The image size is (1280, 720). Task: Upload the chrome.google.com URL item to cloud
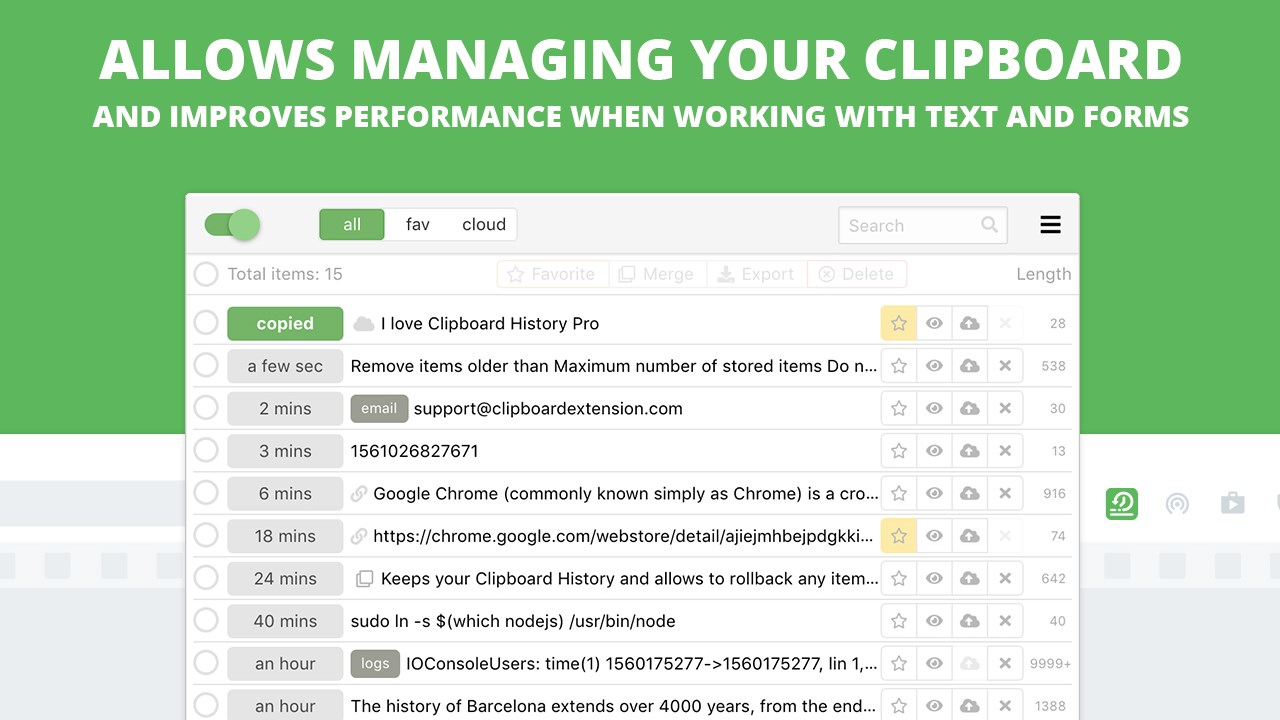(x=969, y=536)
